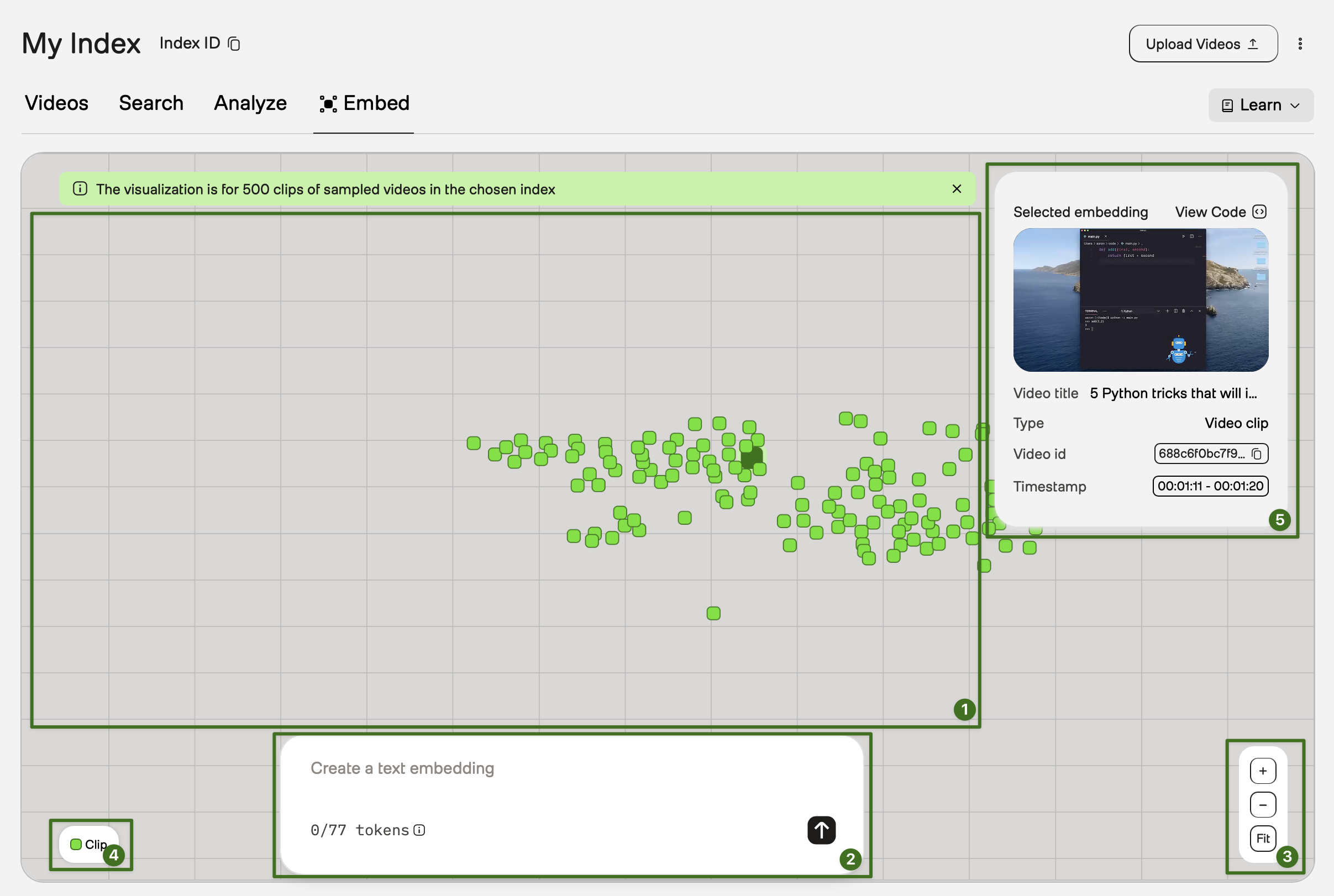Click the View Code icon for selected embedding

pos(1260,212)
